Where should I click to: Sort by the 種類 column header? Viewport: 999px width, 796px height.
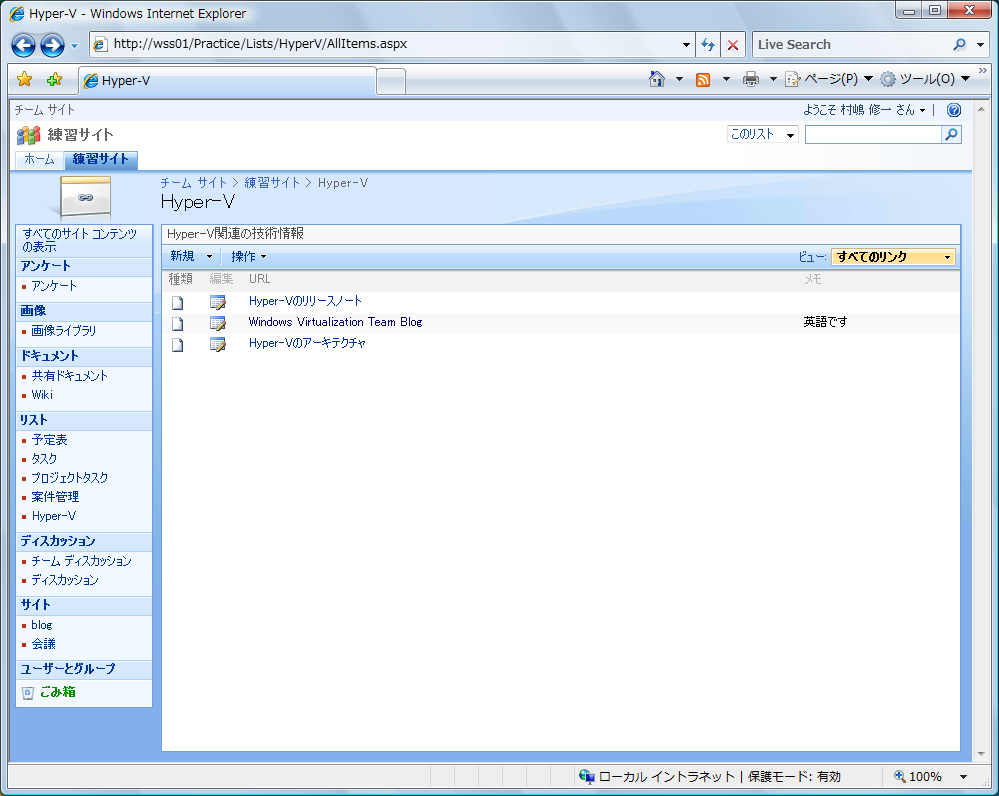coord(180,279)
